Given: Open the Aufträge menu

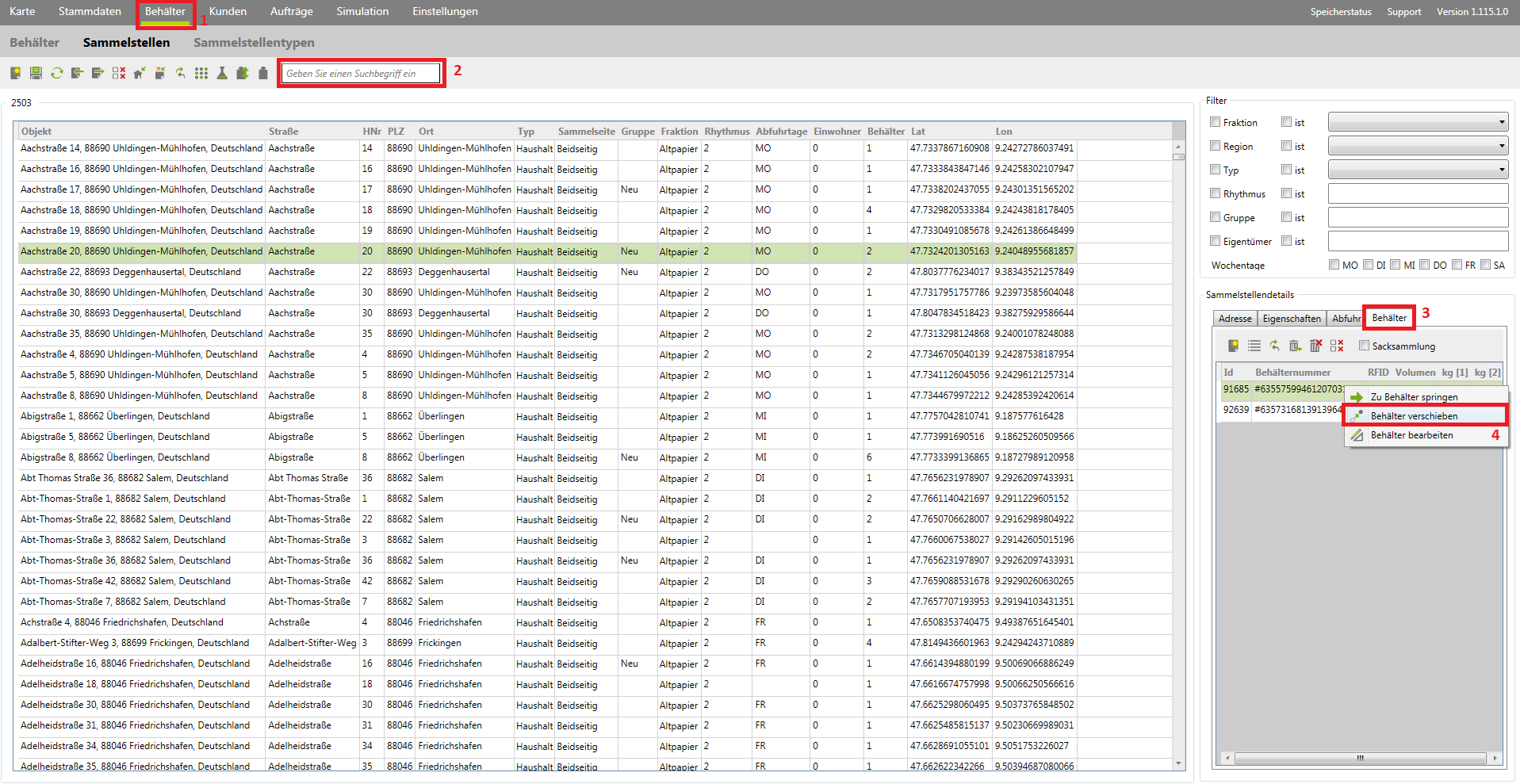Looking at the screenshot, I should (x=291, y=11).
